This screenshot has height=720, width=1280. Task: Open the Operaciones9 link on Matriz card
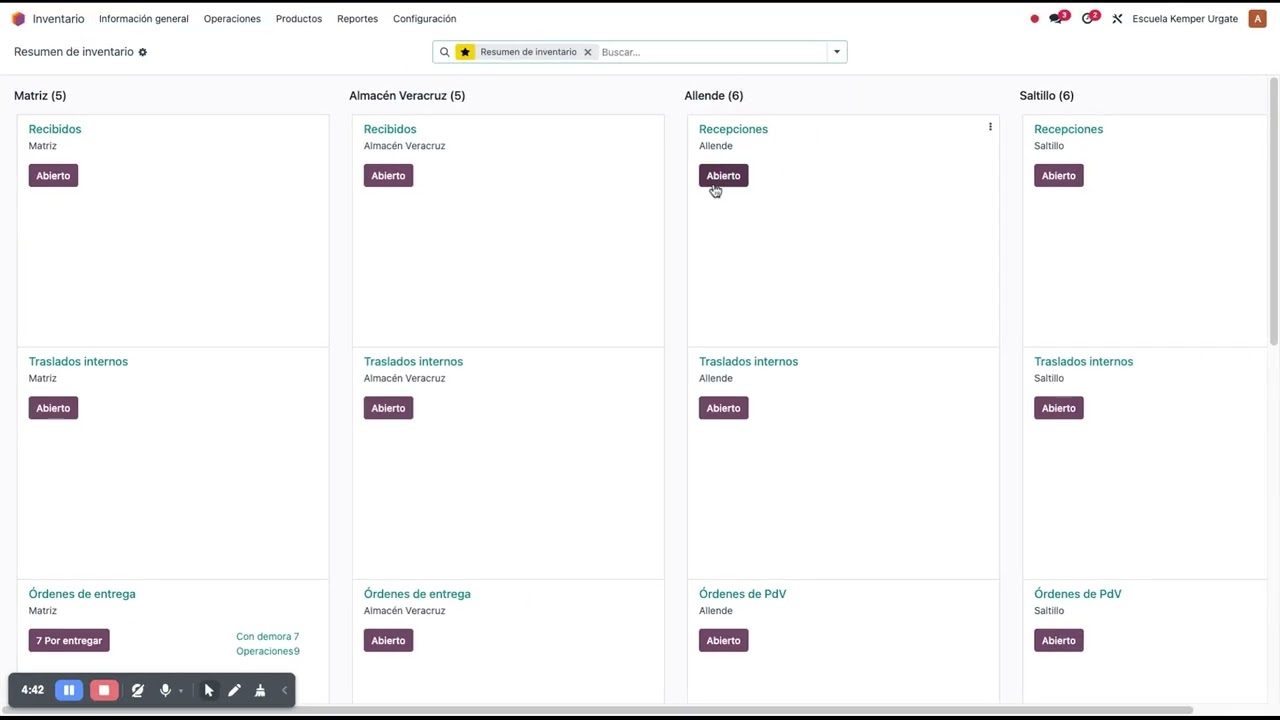point(268,651)
